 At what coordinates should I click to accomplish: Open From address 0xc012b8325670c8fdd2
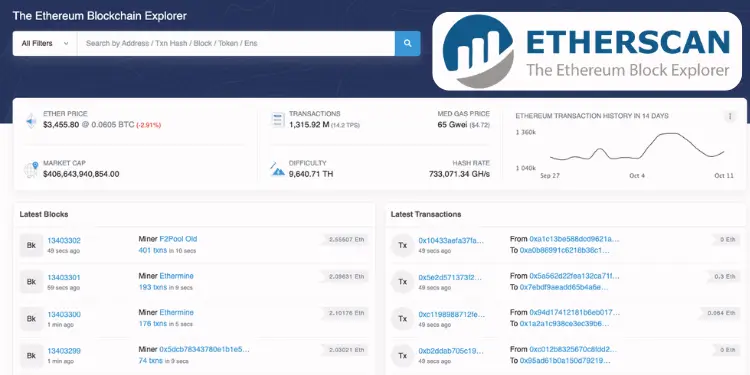(573, 349)
